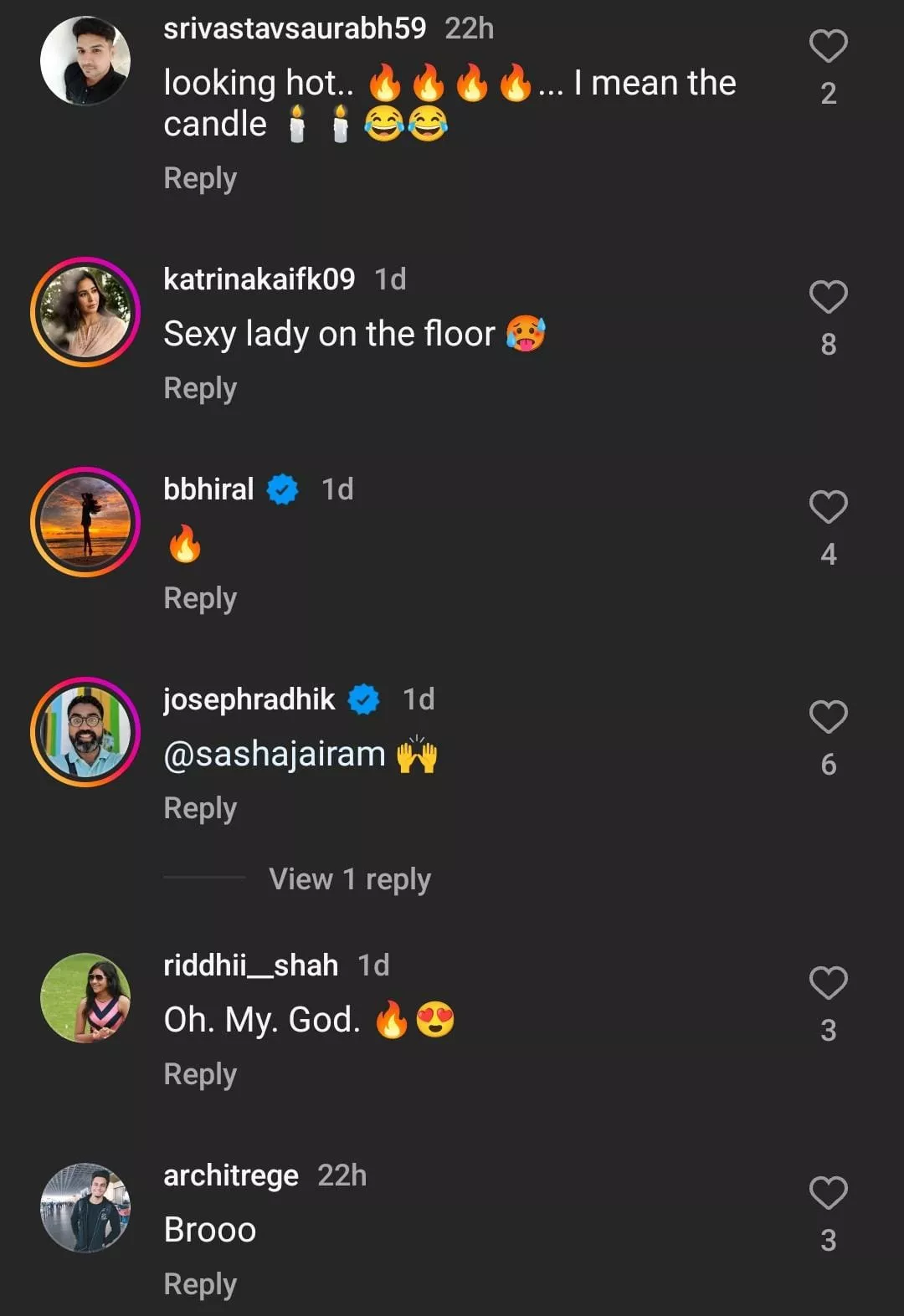
Task: Open katrinakaifk09's profile picture story
Action: (85, 312)
